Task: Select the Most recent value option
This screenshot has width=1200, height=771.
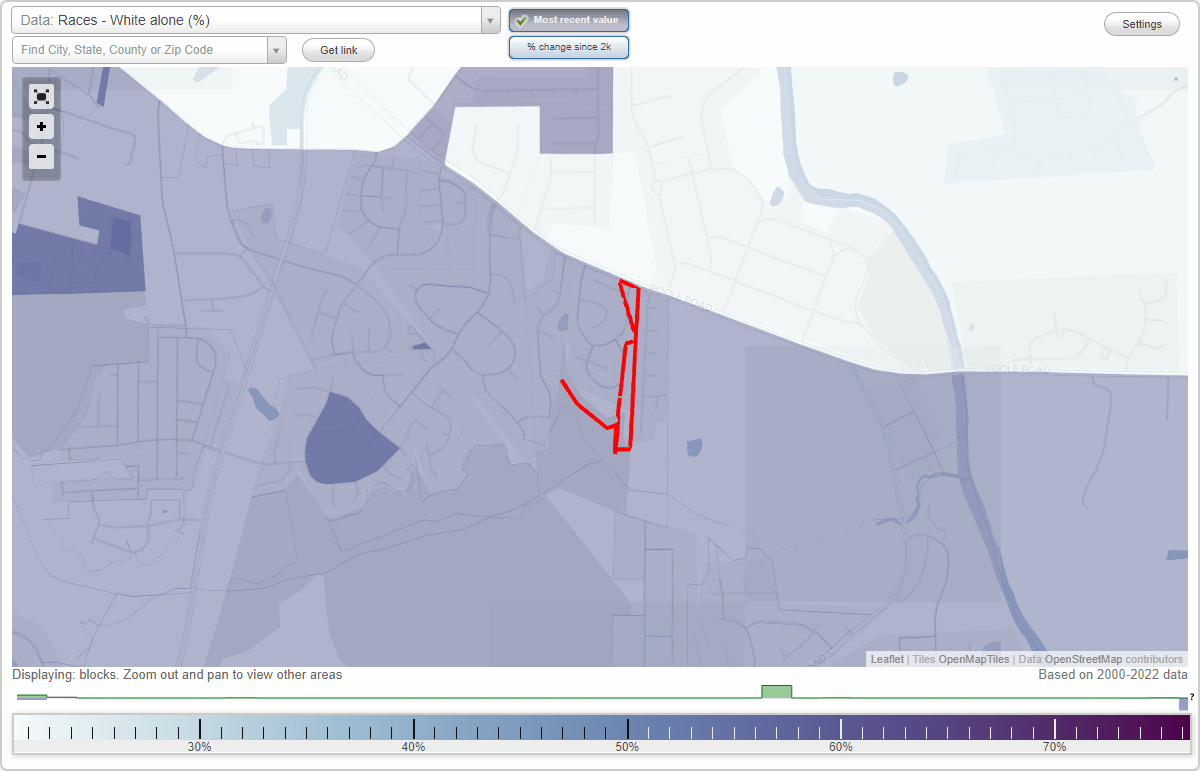Action: pos(569,20)
